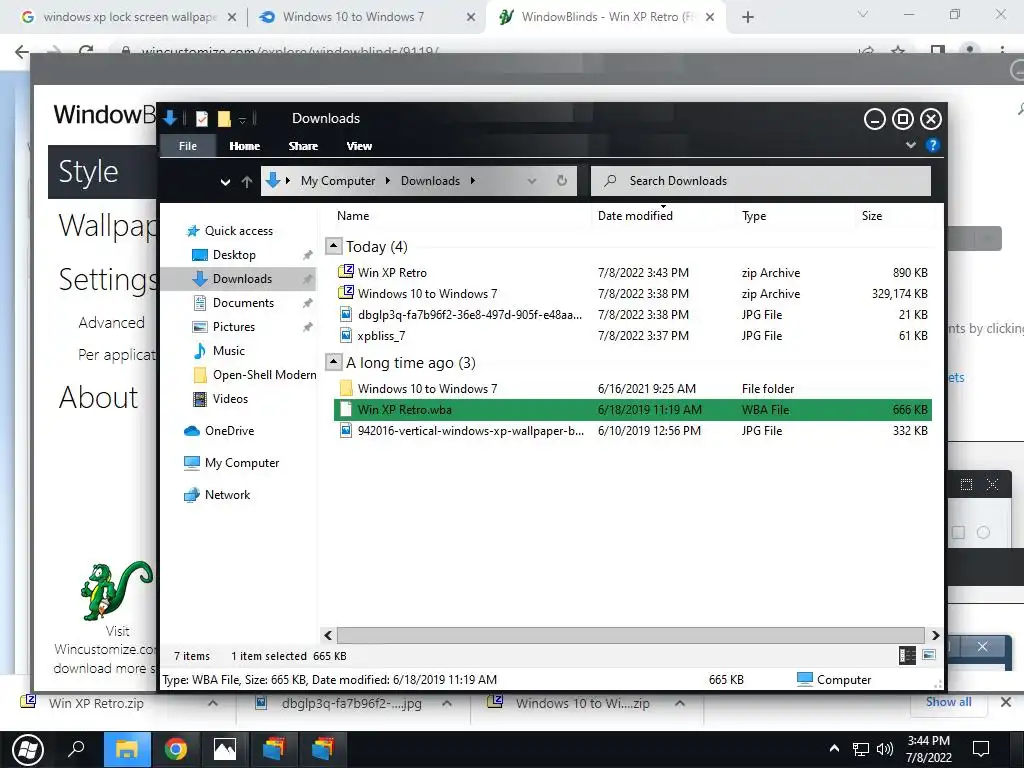The height and width of the screenshot is (768, 1024).
Task: Collapse A long time ago (3) group
Action: tap(334, 362)
